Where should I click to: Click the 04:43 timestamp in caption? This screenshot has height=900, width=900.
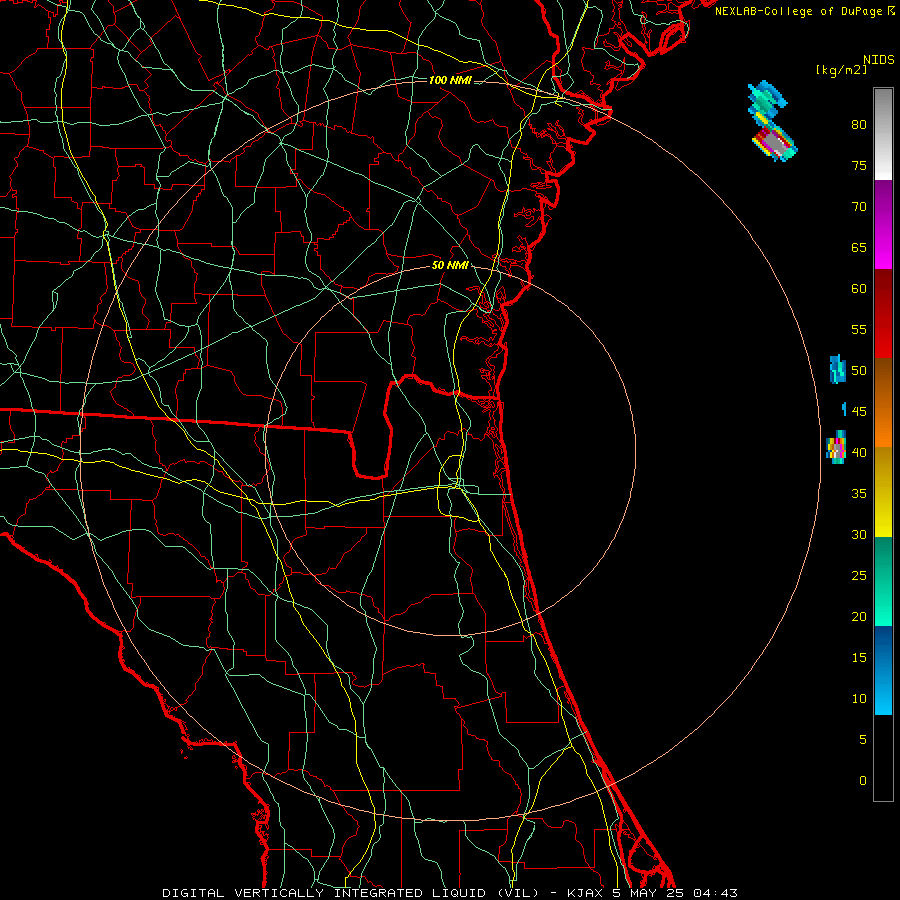pyautogui.click(x=715, y=893)
